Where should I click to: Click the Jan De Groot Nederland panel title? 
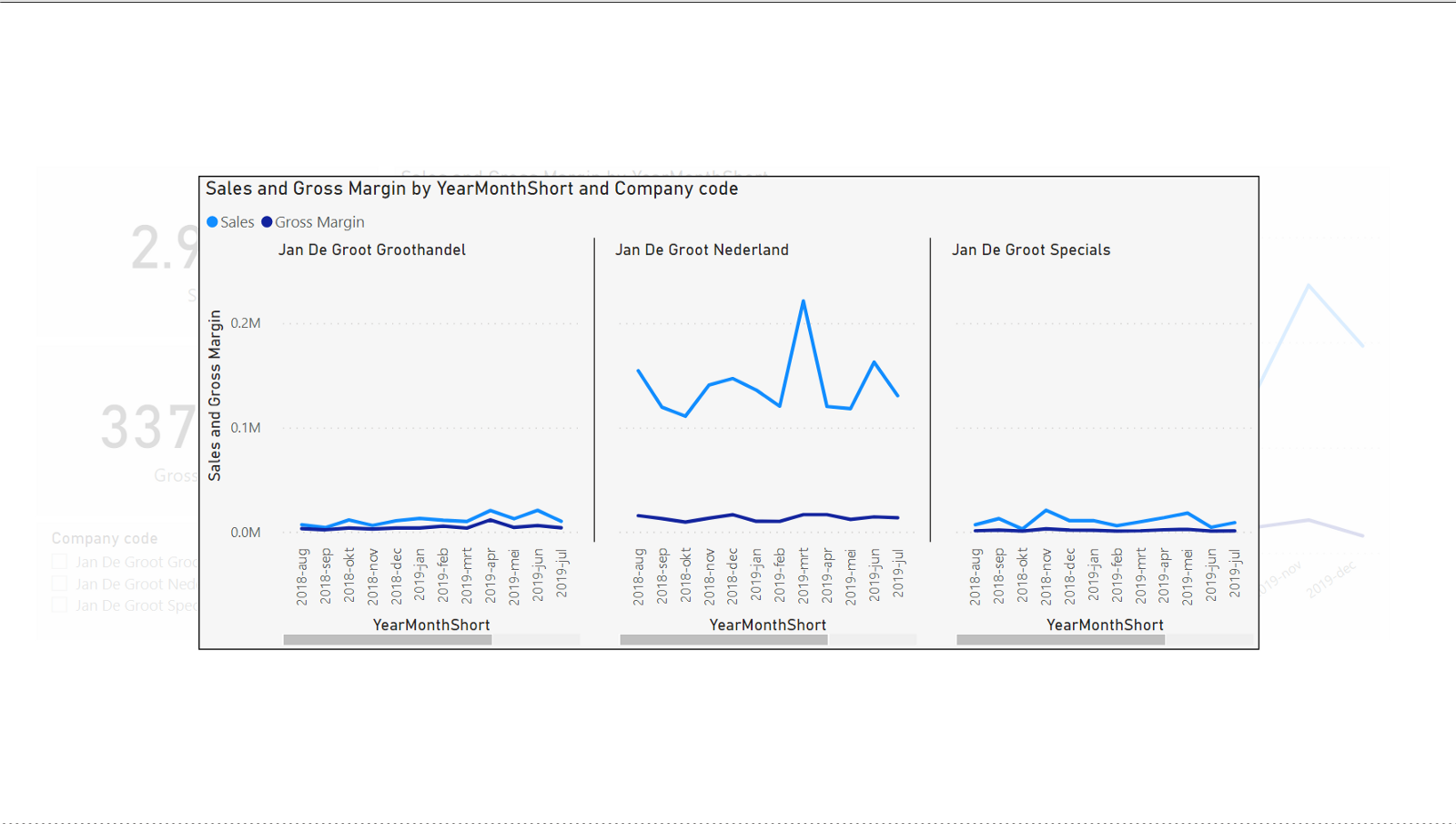[x=702, y=249]
